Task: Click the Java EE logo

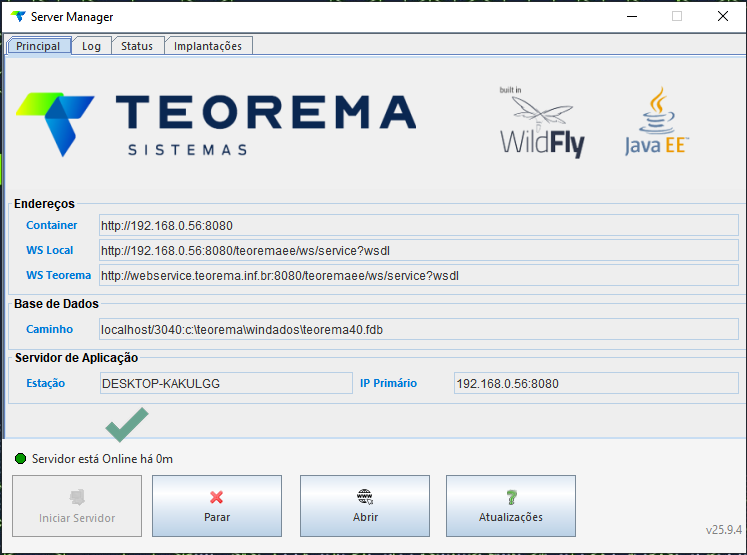Action: (x=657, y=121)
